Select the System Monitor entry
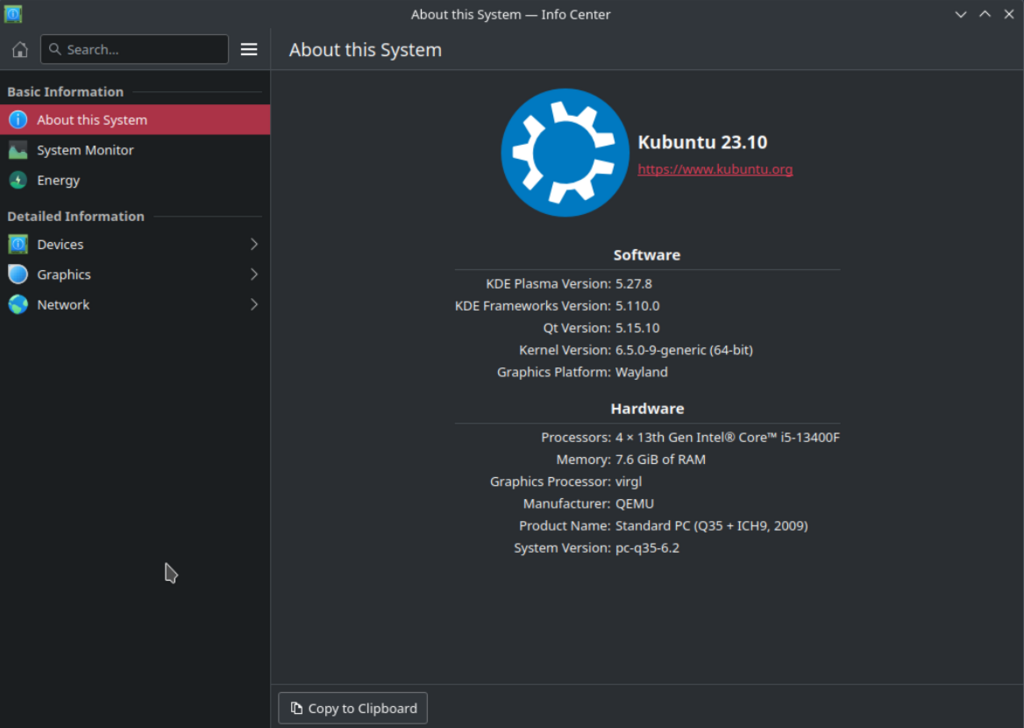 pos(85,150)
